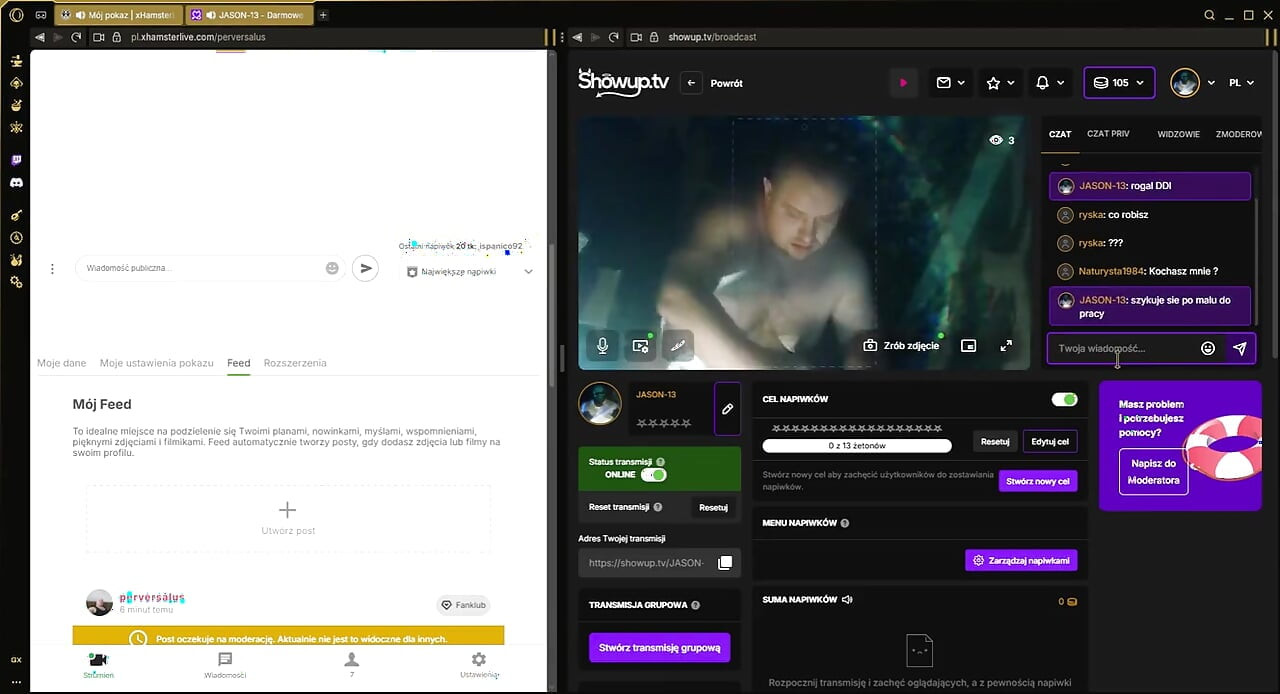Click the Powrót link
The image size is (1280, 694).
tap(726, 83)
